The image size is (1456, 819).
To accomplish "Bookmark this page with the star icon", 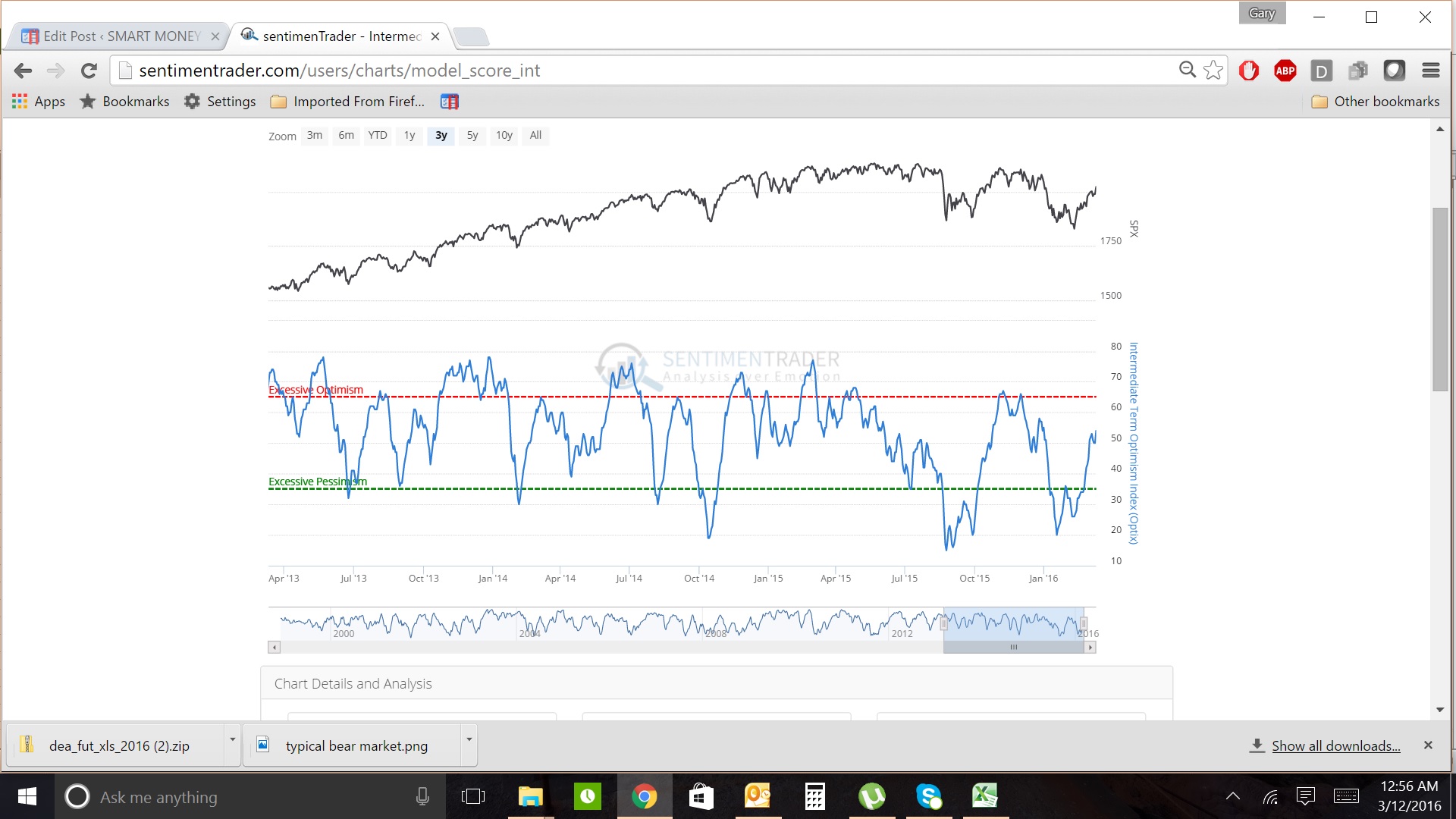I will click(x=1213, y=71).
